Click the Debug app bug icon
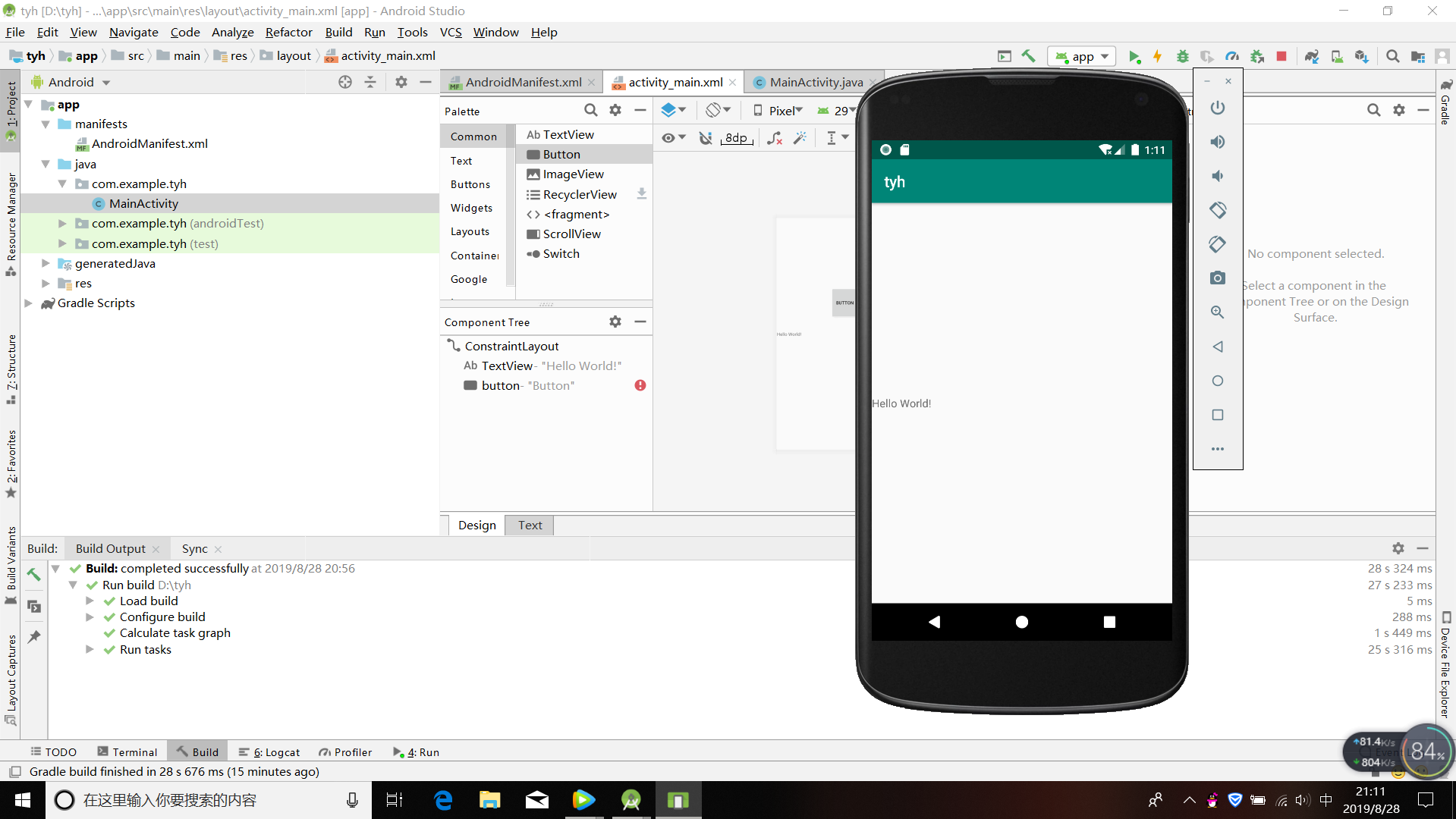The height and width of the screenshot is (819, 1456). pyautogui.click(x=1182, y=56)
